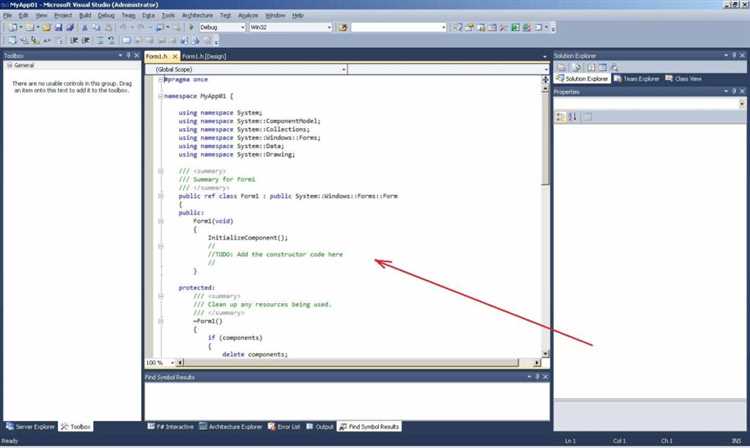This screenshot has width=750, height=448.
Task: Open the Output tab
Action: coord(320,426)
